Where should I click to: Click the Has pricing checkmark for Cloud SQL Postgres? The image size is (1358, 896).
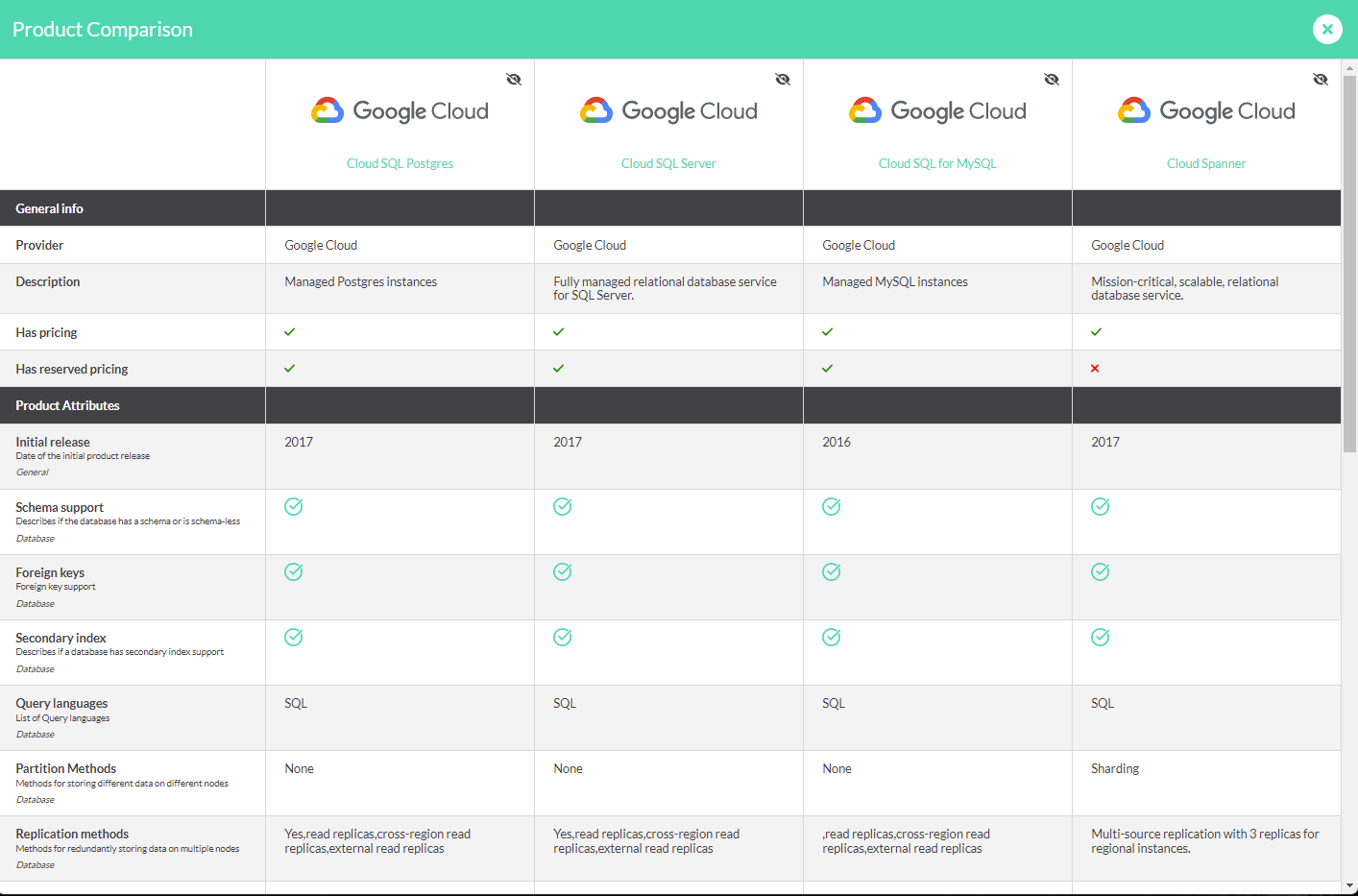290,331
